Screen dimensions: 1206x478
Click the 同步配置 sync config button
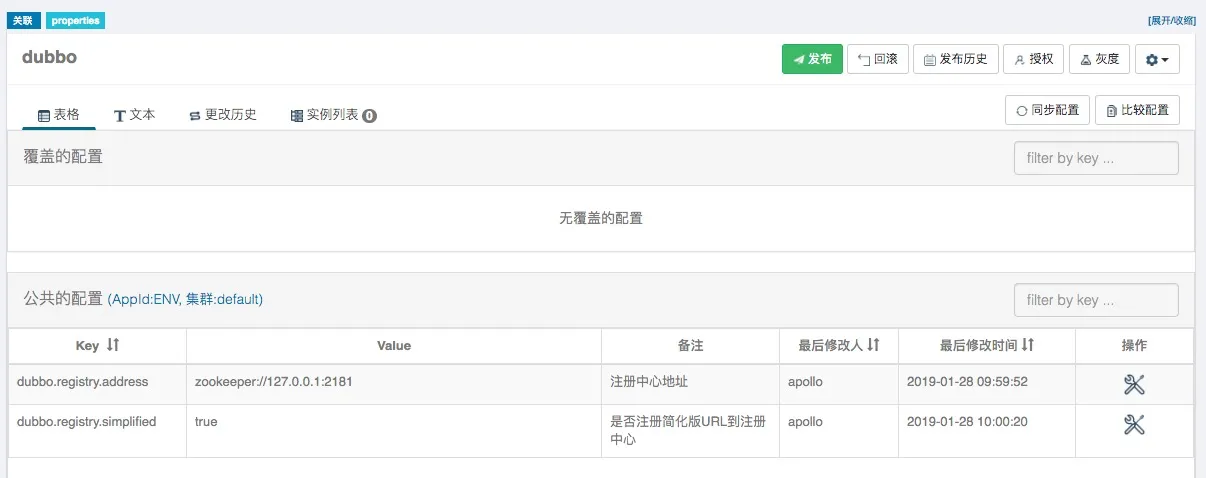coord(1047,110)
